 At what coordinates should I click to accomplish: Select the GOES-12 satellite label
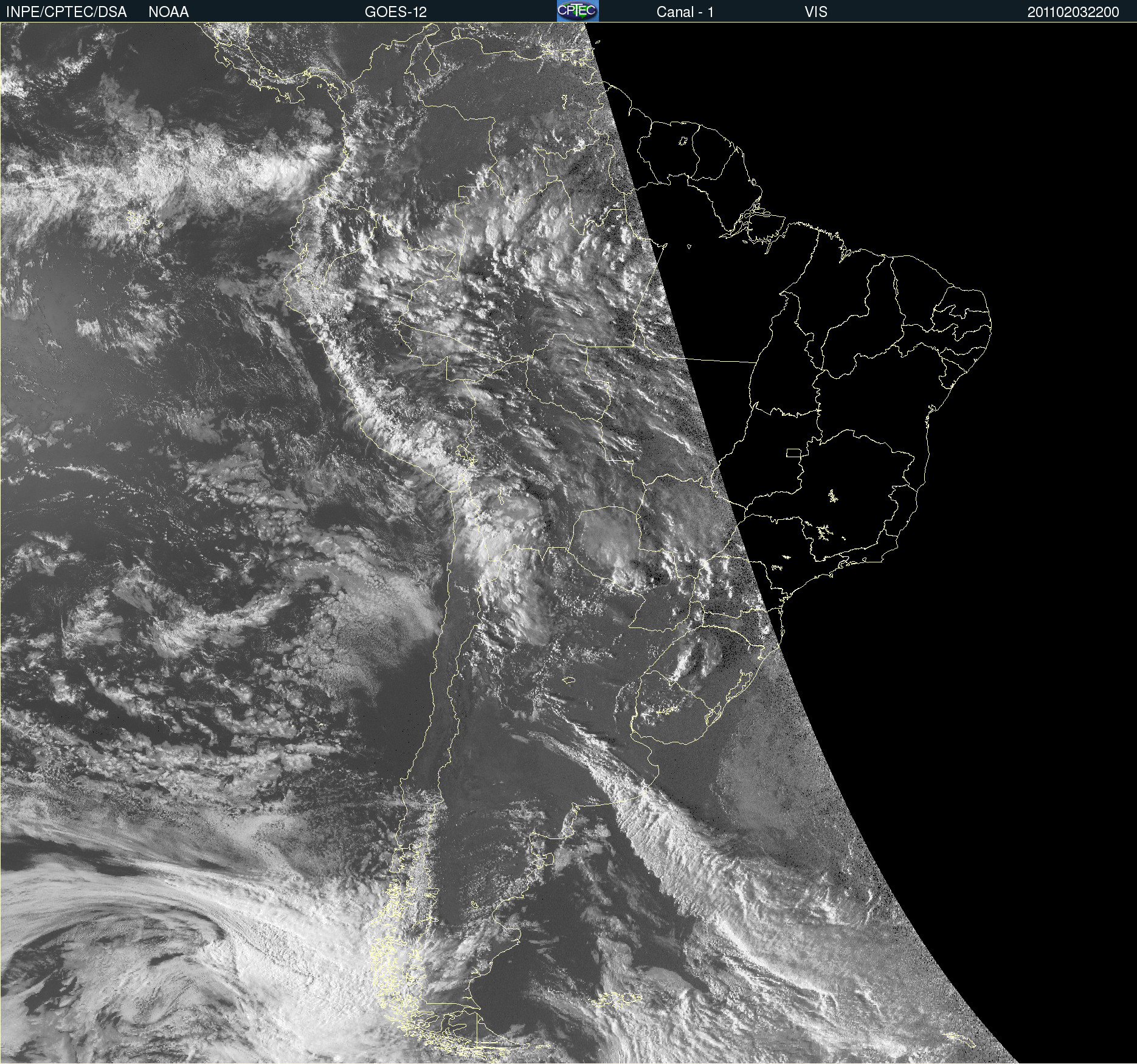396,12
